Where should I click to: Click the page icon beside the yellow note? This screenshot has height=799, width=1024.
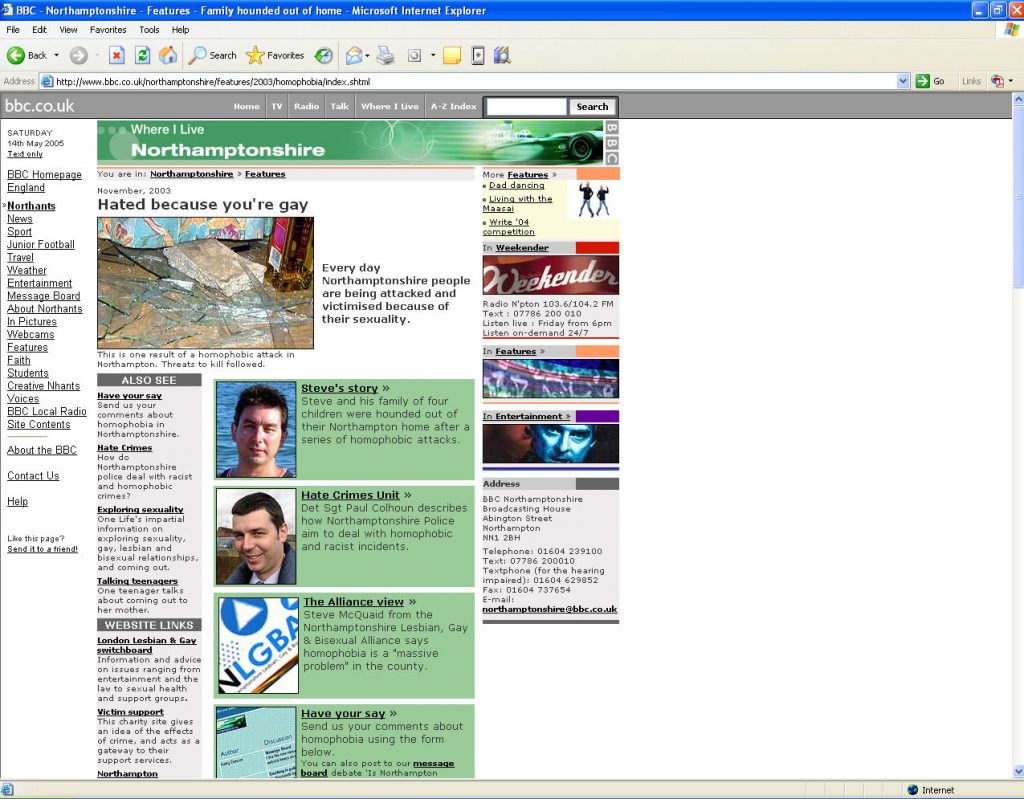[478, 56]
